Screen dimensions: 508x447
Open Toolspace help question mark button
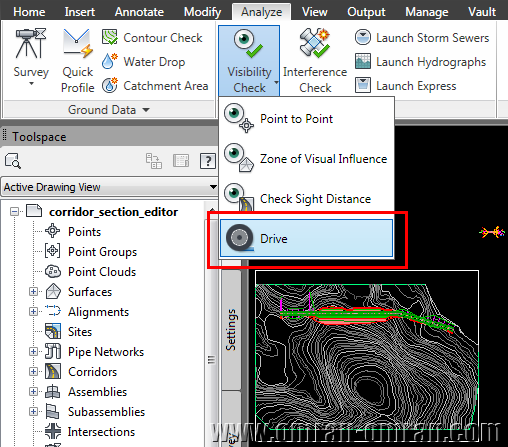click(x=208, y=161)
